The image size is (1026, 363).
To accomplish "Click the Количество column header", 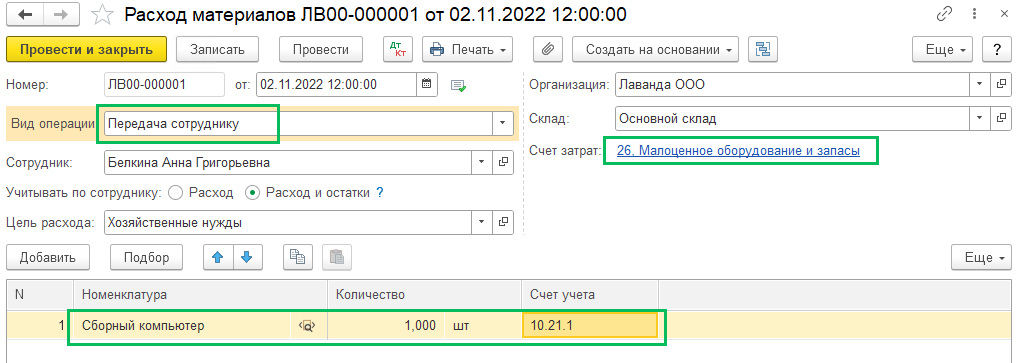I will (425, 294).
